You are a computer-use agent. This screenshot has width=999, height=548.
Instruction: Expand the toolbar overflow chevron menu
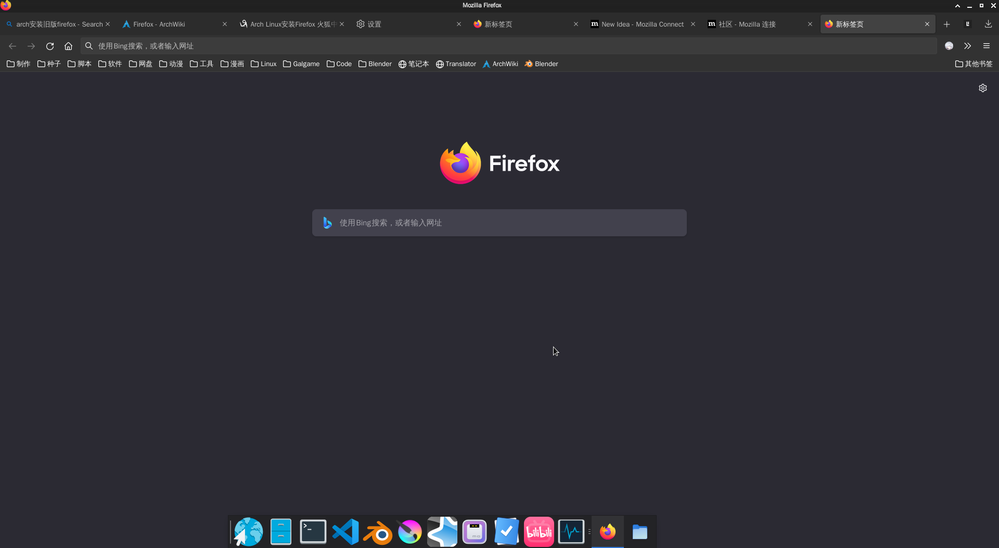[967, 46]
